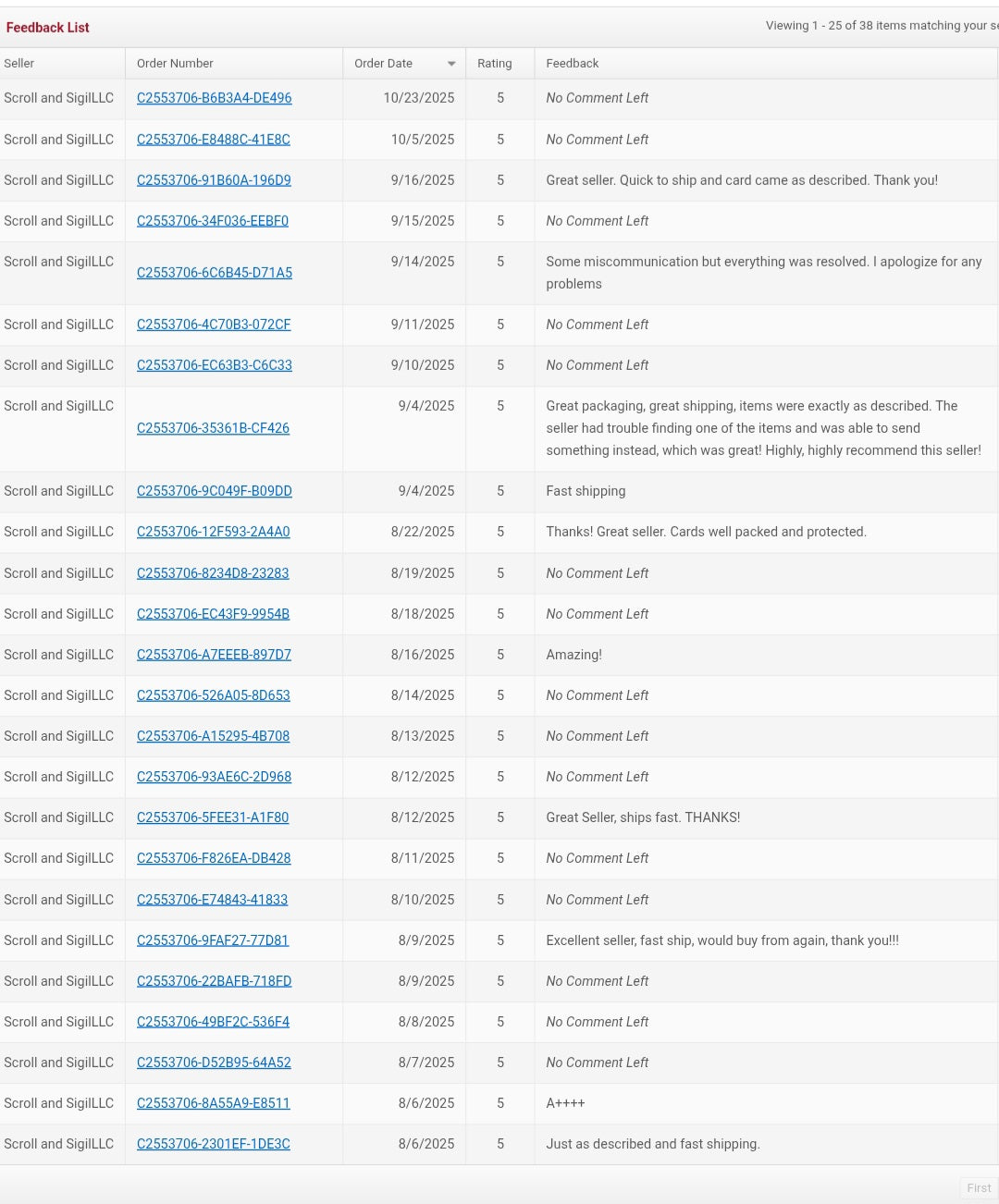Viewport: 999px width, 1204px height.
Task: Click the Feedback column header
Action: click(x=572, y=64)
